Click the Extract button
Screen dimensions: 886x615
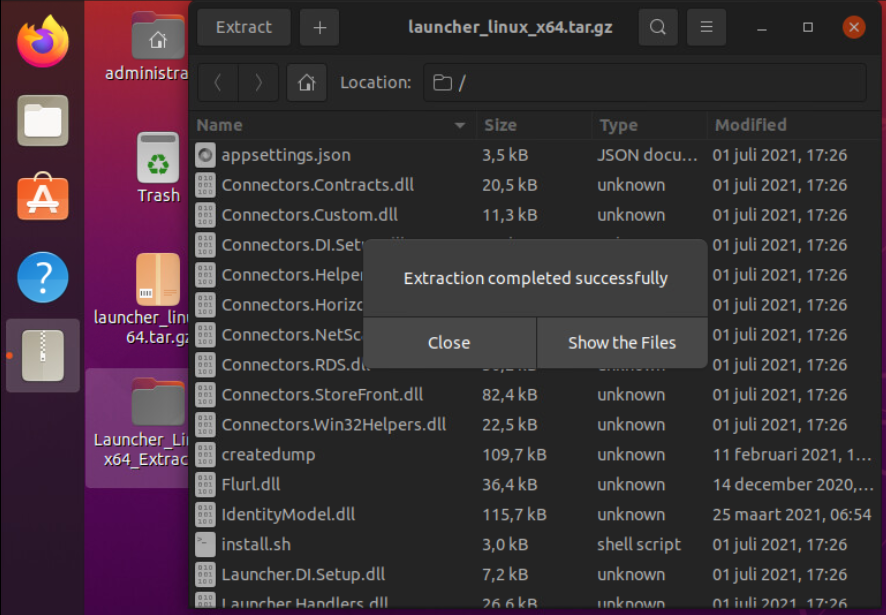click(243, 27)
